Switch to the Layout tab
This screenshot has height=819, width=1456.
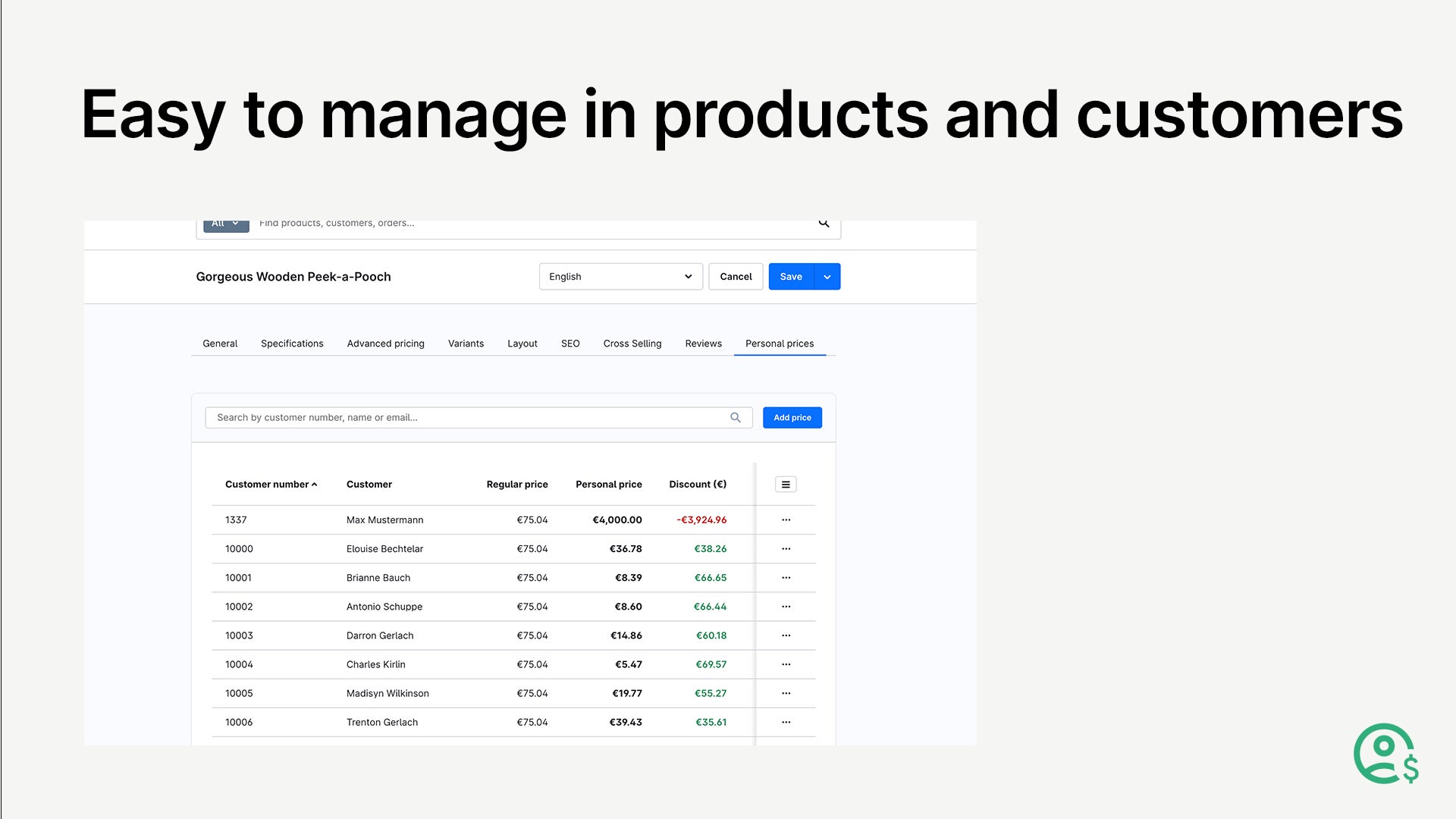click(x=522, y=344)
